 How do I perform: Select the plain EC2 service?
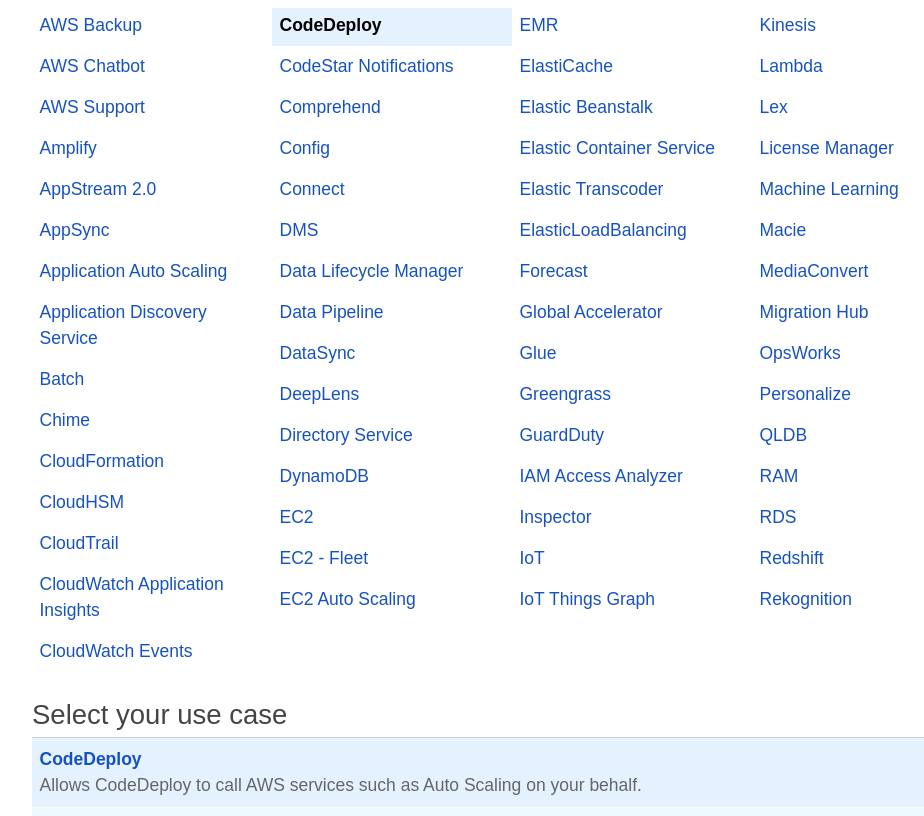(x=296, y=517)
